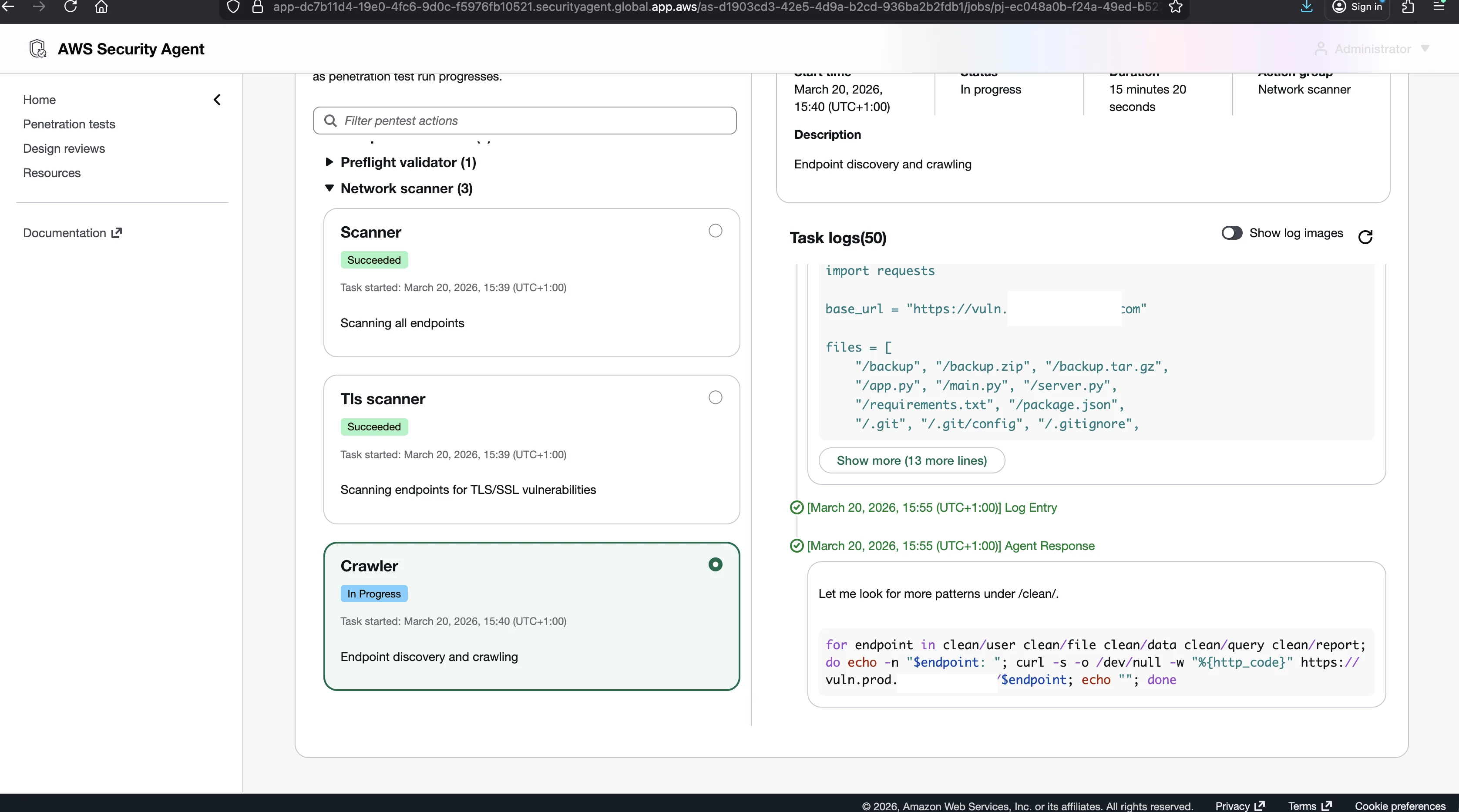Viewport: 1459px width, 812px height.
Task: Click 'Scanning all endpoints' description
Action: [402, 323]
